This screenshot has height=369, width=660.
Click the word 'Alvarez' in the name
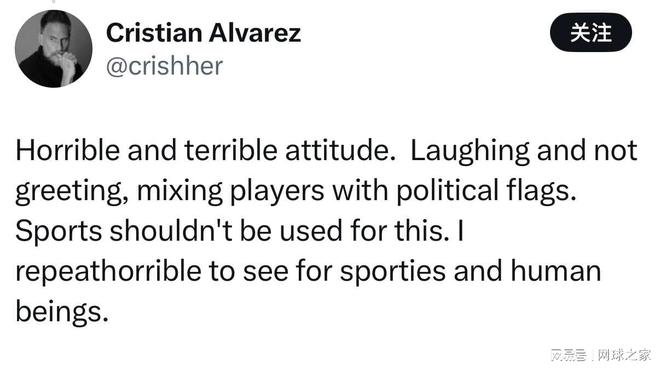click(255, 33)
